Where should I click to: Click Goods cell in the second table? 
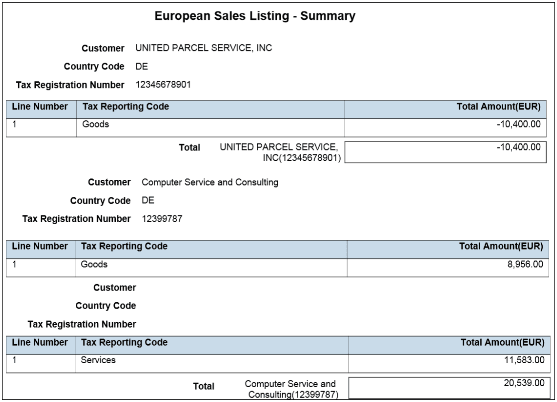pos(94,265)
